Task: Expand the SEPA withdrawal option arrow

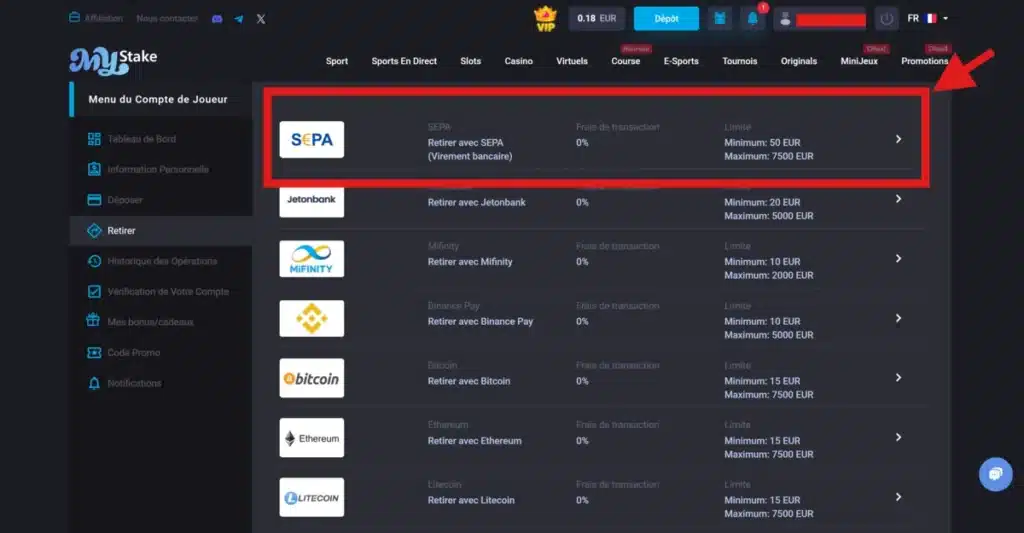Action: coord(898,139)
